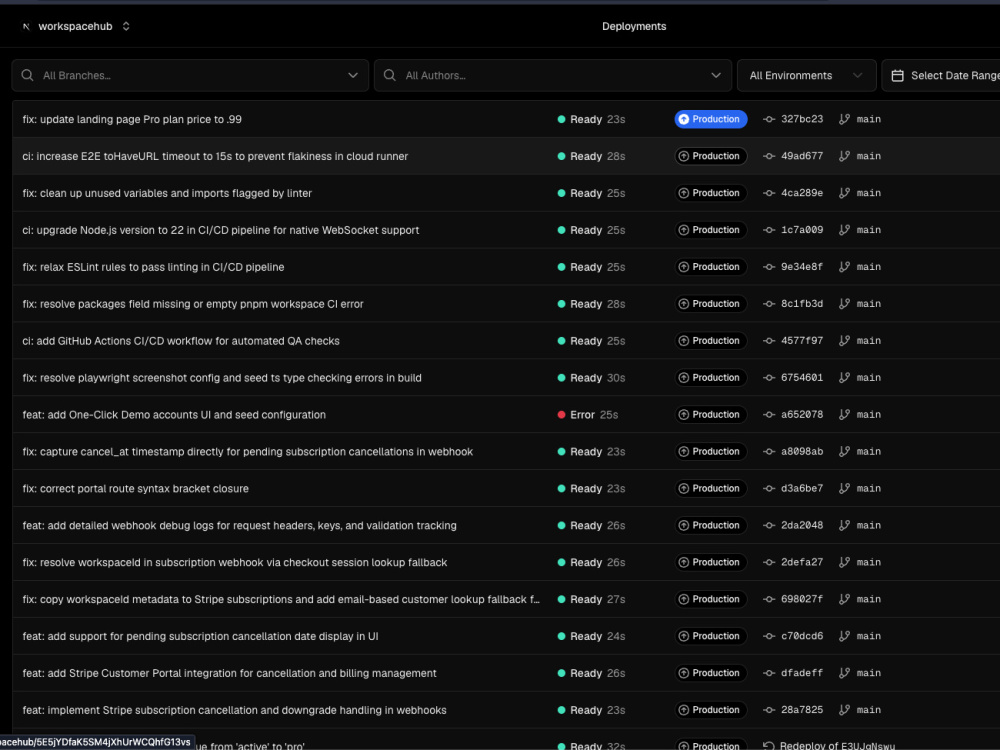Open the One-Click Demo accounts deployment

(x=174, y=415)
